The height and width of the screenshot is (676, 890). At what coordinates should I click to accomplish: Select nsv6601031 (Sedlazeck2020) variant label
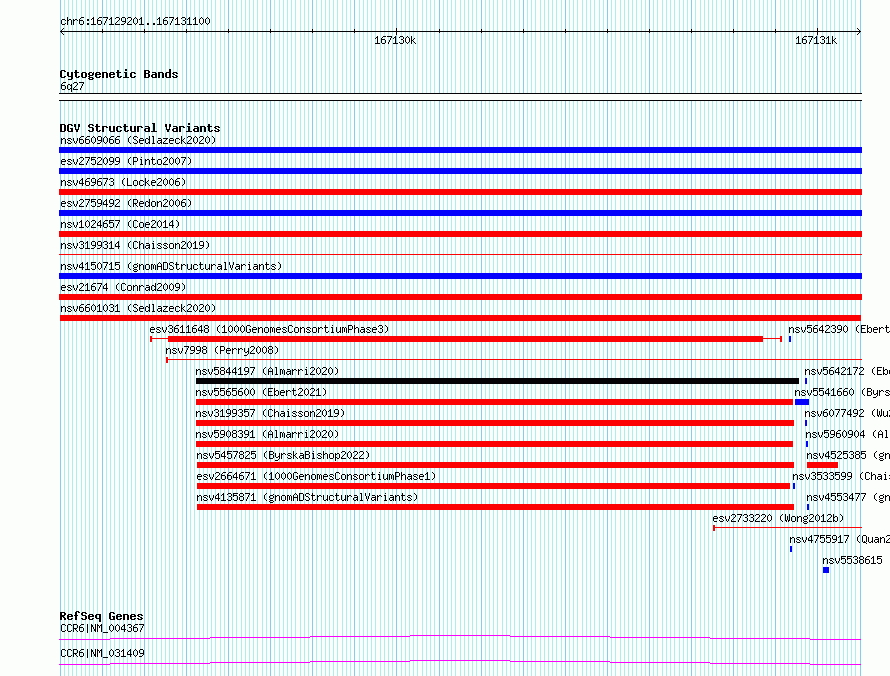point(138,308)
